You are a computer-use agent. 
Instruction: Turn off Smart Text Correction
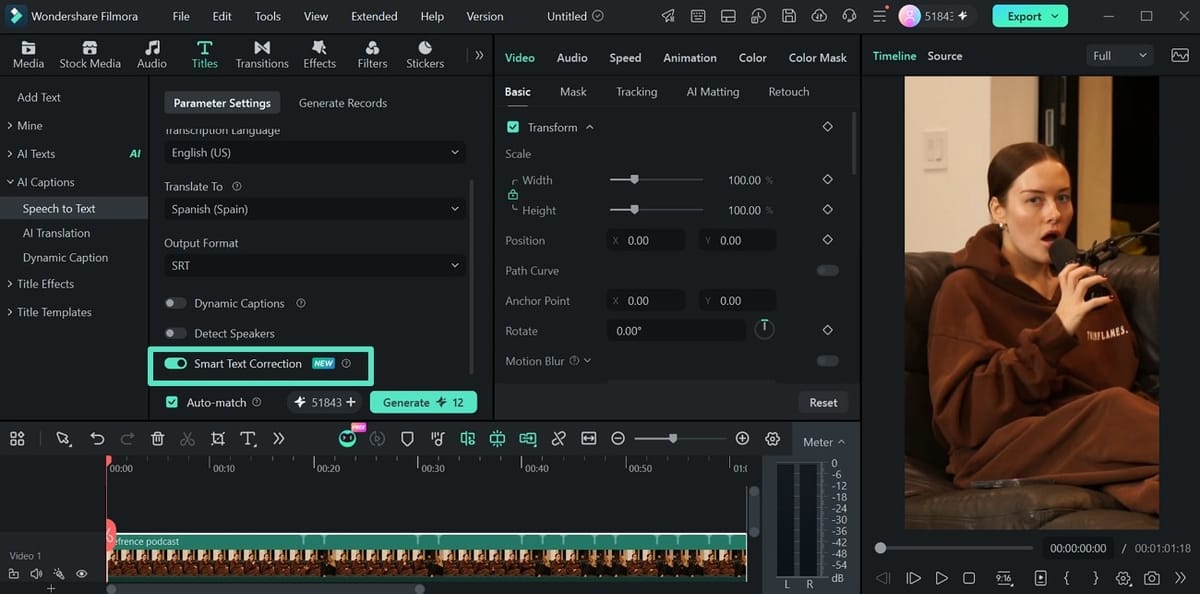pyautogui.click(x=176, y=363)
